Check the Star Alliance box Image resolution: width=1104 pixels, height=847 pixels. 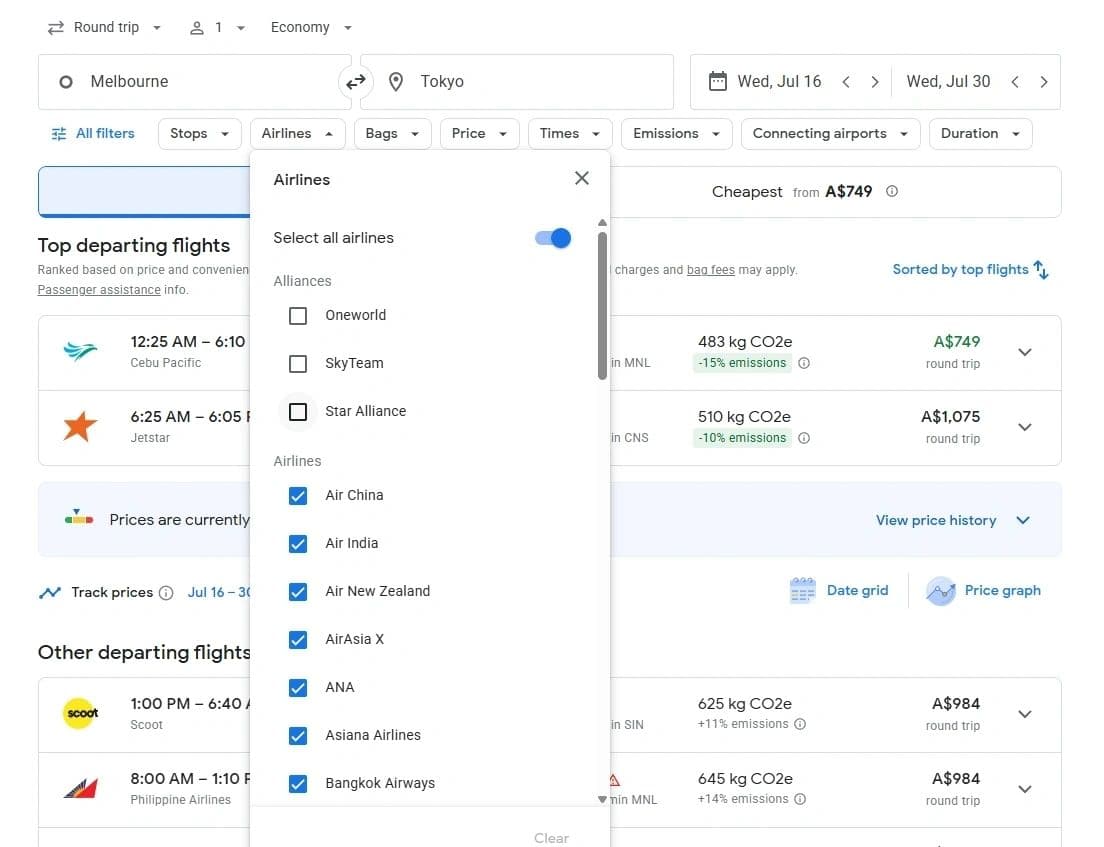[x=298, y=411]
